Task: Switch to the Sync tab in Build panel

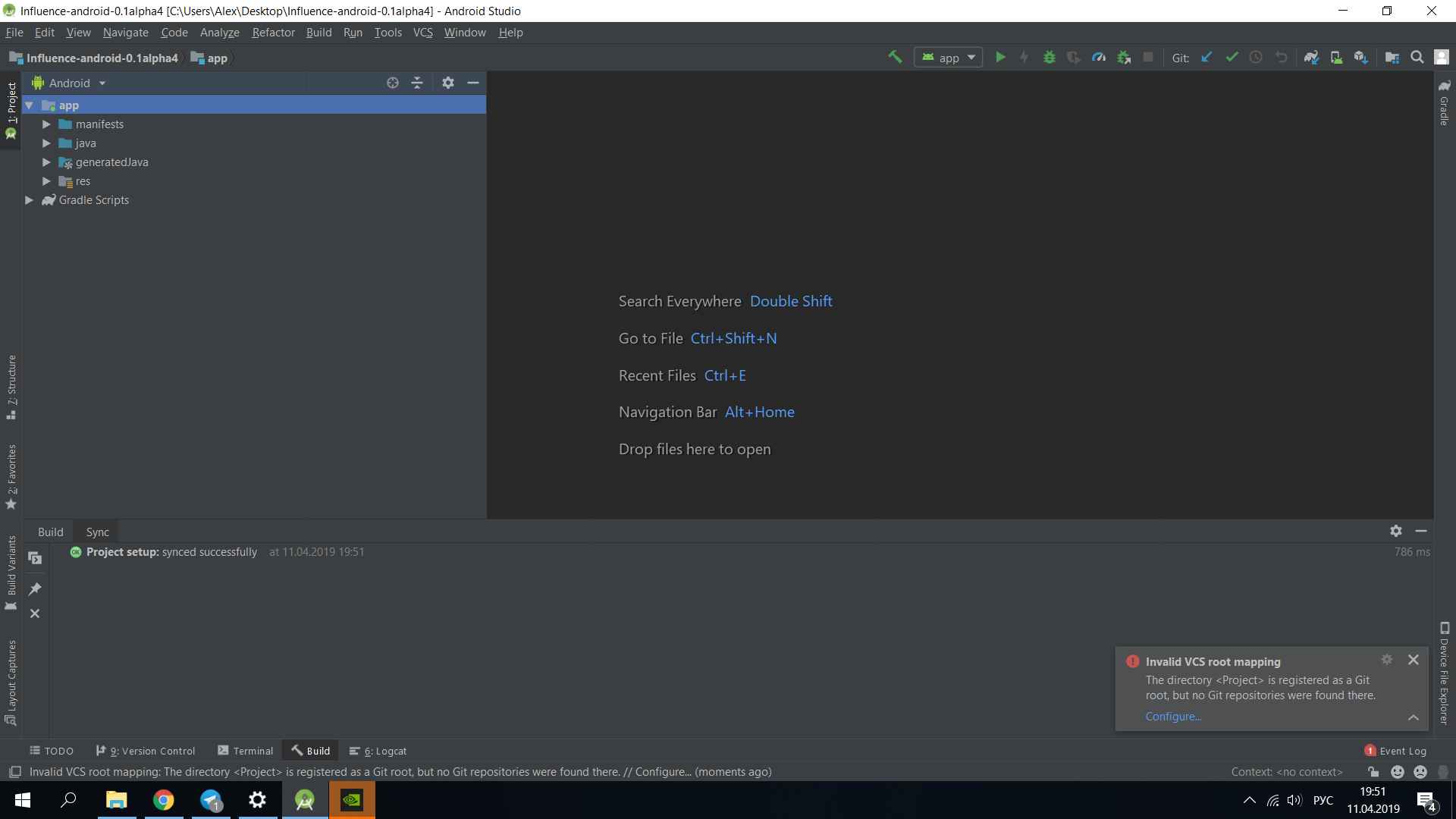Action: 98,532
